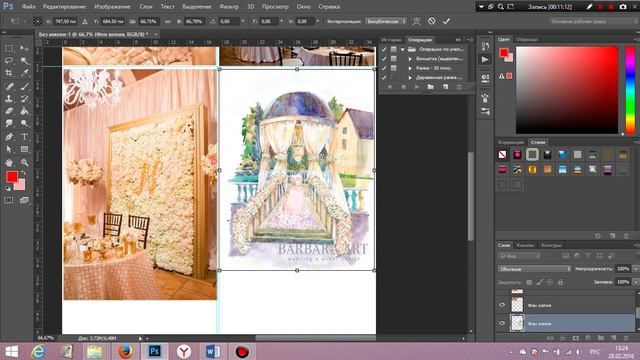Click the hue spectrum slider
Image resolution: width=640 pixels, height=360 pixels.
[x=630, y=90]
